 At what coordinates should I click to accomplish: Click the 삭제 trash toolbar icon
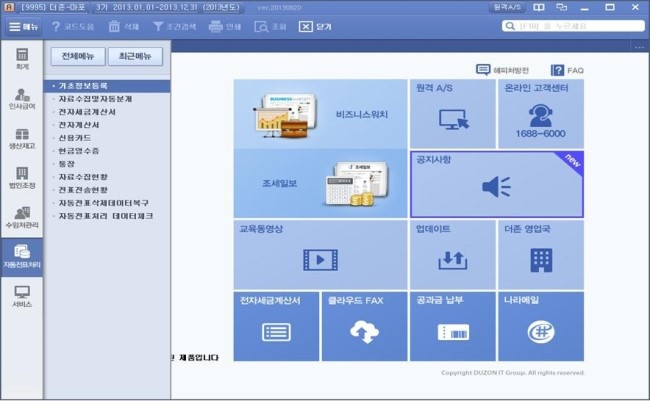(x=124, y=27)
